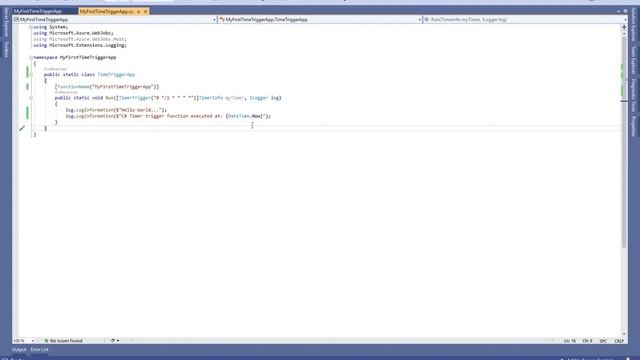This screenshot has width=640, height=360.
Task: Open the Properties side tab
Action: click(x=634, y=126)
